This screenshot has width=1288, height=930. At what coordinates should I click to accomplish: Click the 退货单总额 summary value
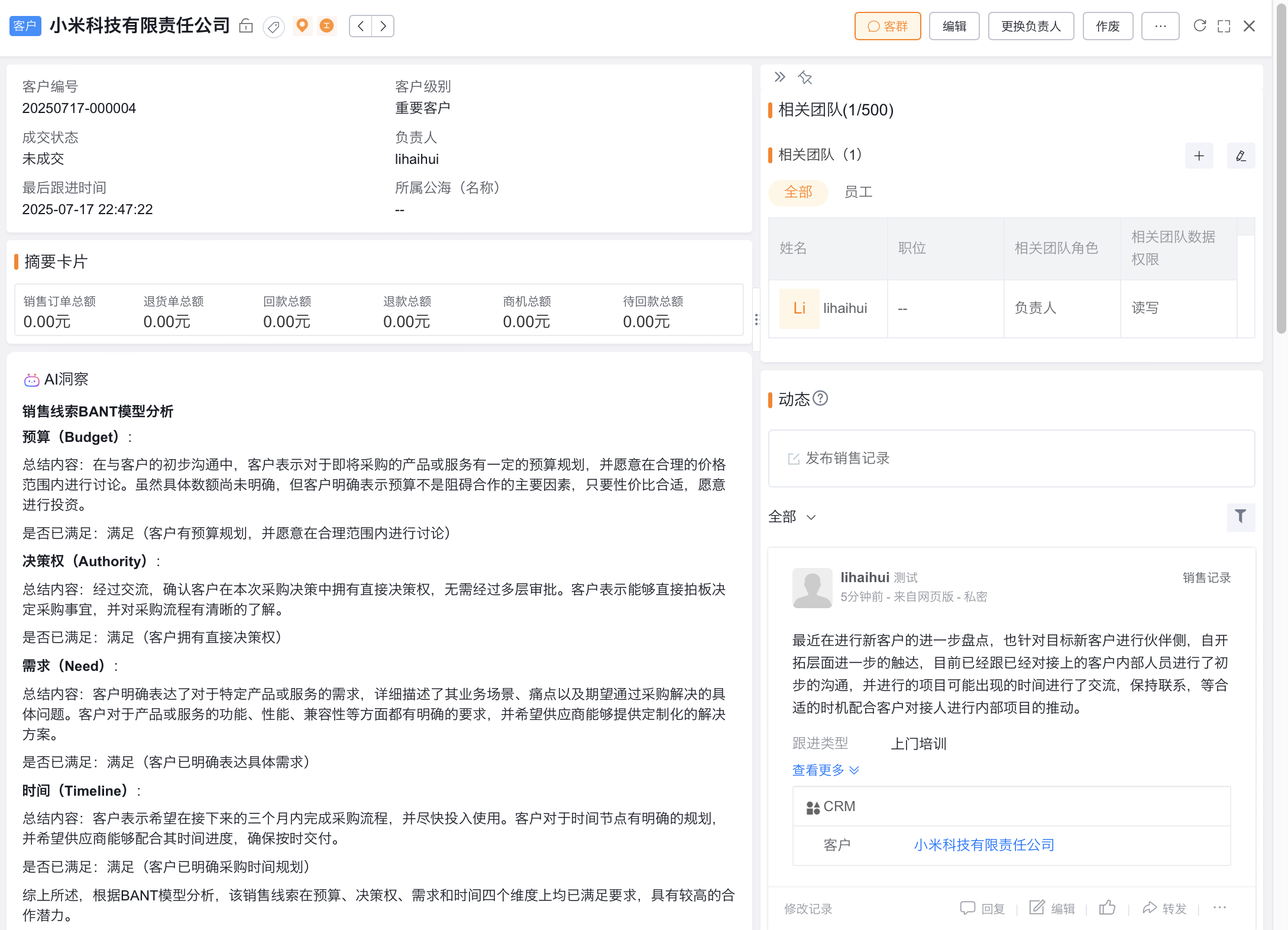[x=167, y=322]
